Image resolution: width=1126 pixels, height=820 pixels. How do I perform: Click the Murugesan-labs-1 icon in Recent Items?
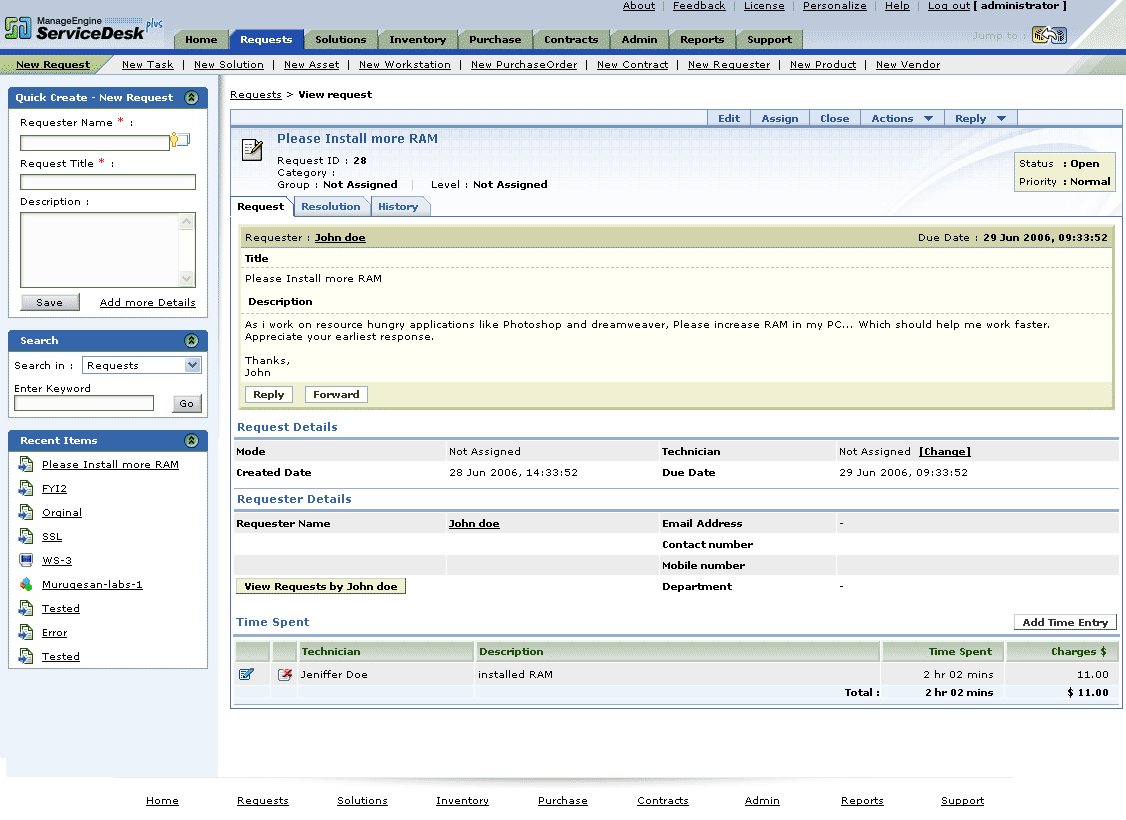tap(26, 584)
